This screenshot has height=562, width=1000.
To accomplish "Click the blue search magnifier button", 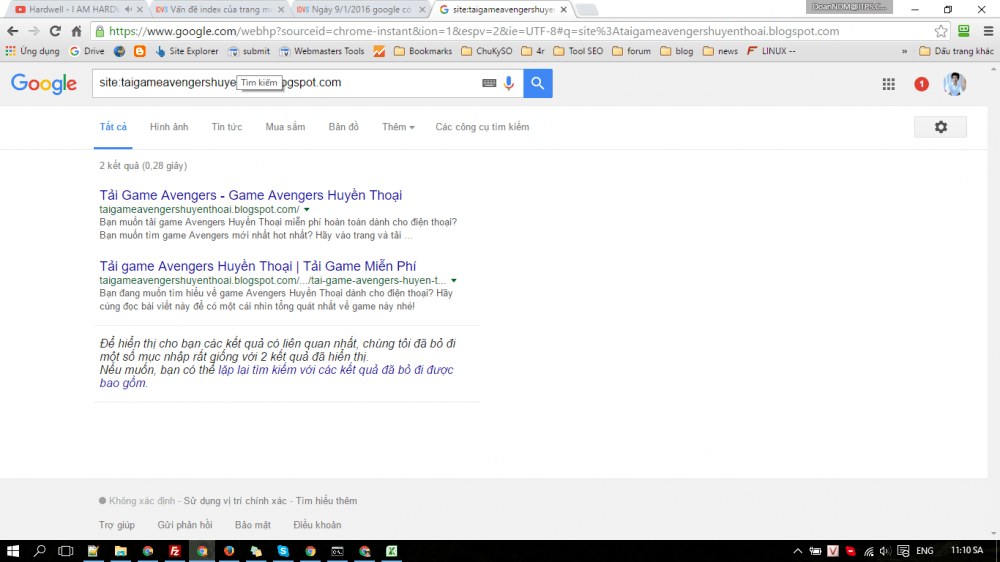I will (538, 83).
